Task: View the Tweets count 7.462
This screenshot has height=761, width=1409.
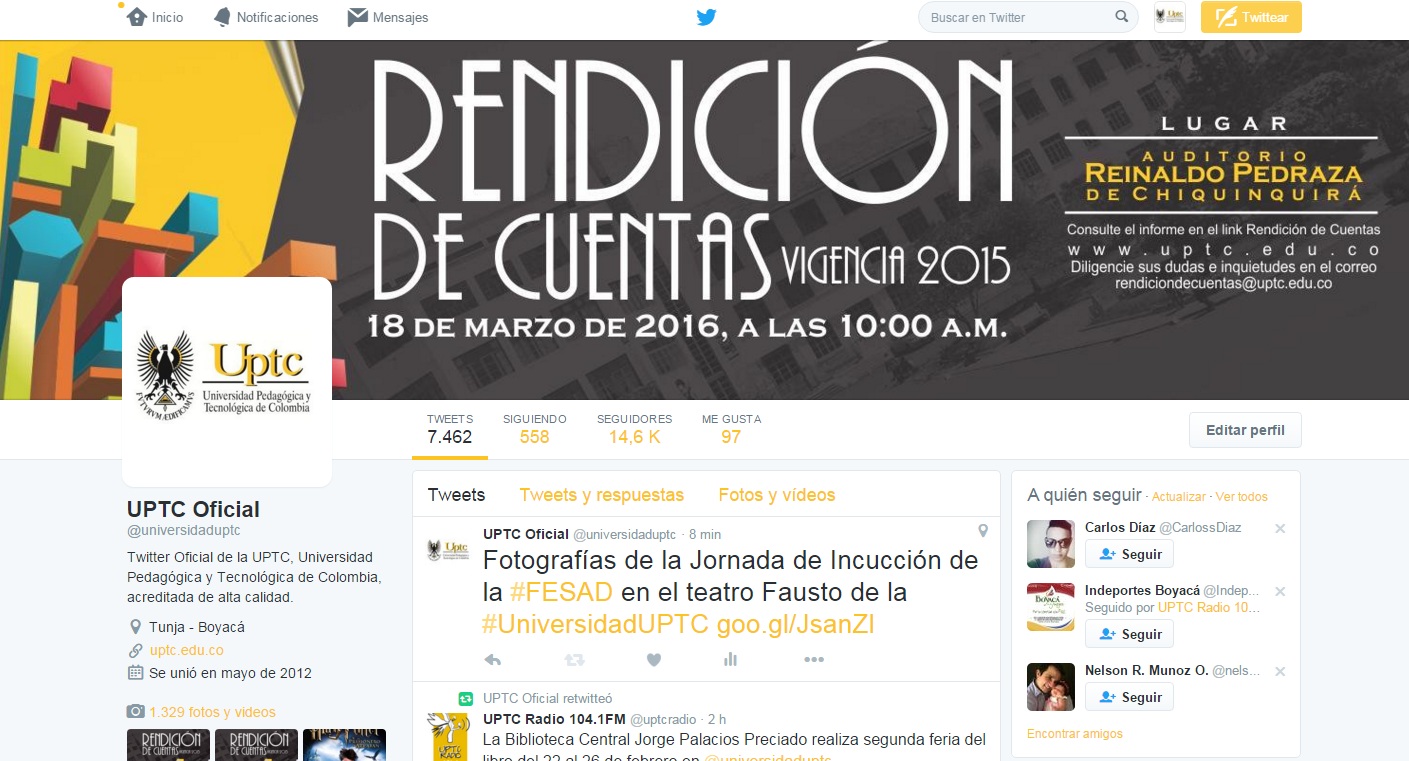Action: 450,429
